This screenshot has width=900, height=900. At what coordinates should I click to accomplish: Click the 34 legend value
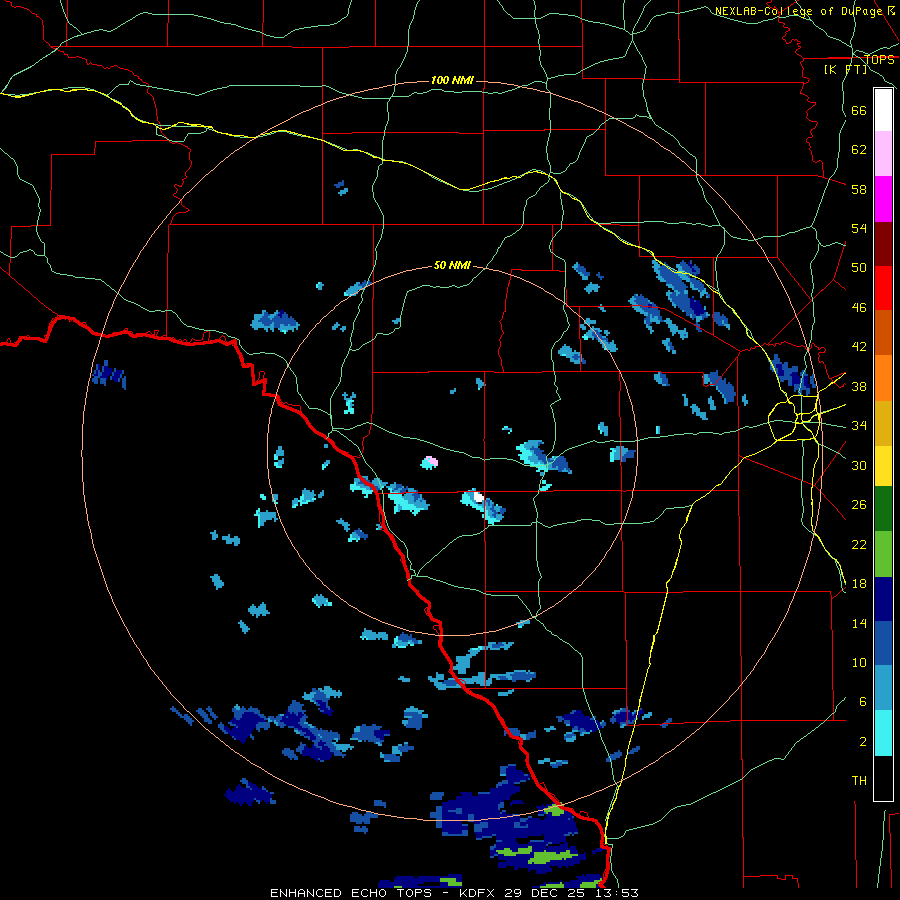[x=859, y=426]
